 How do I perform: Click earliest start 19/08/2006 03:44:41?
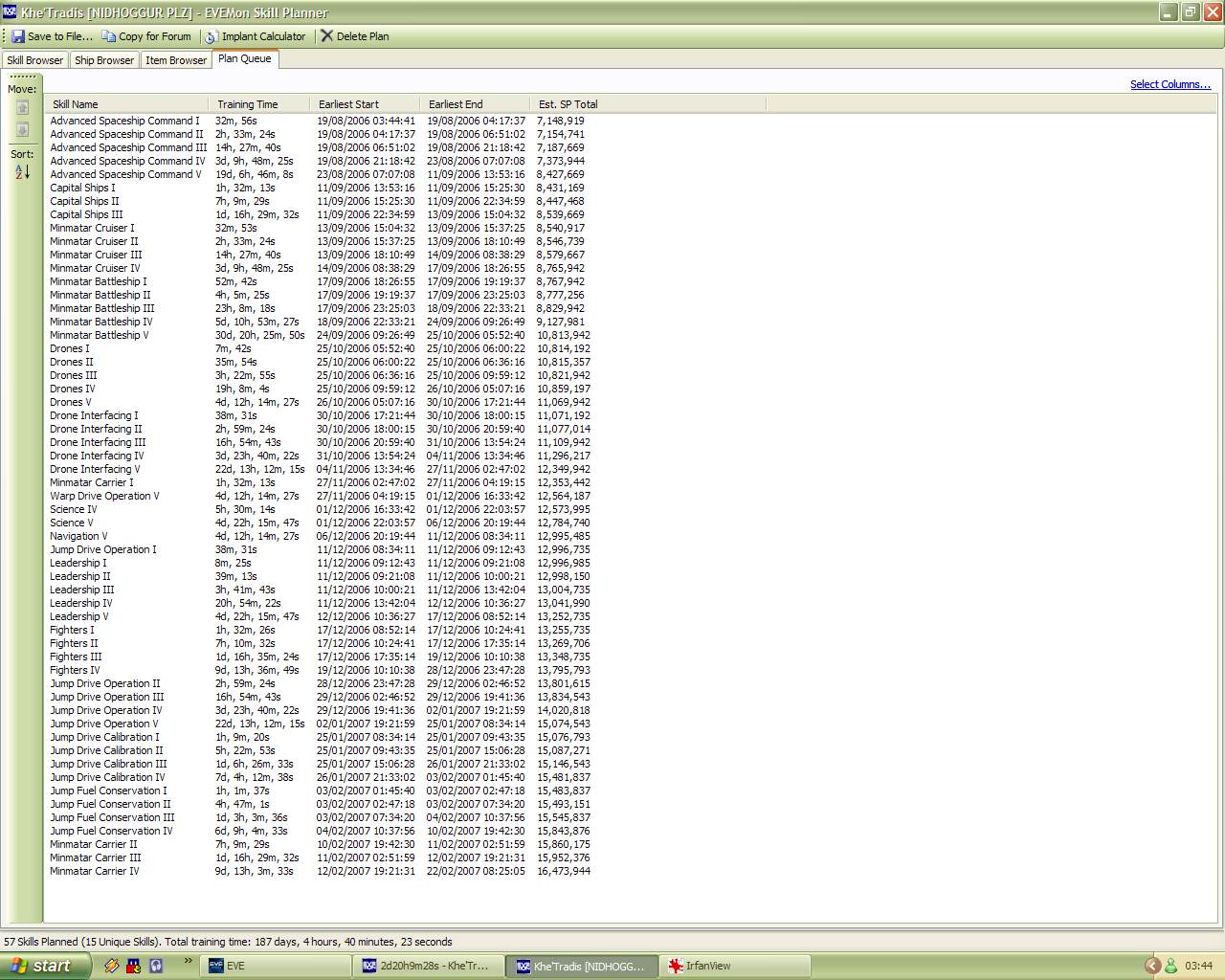pos(367,121)
